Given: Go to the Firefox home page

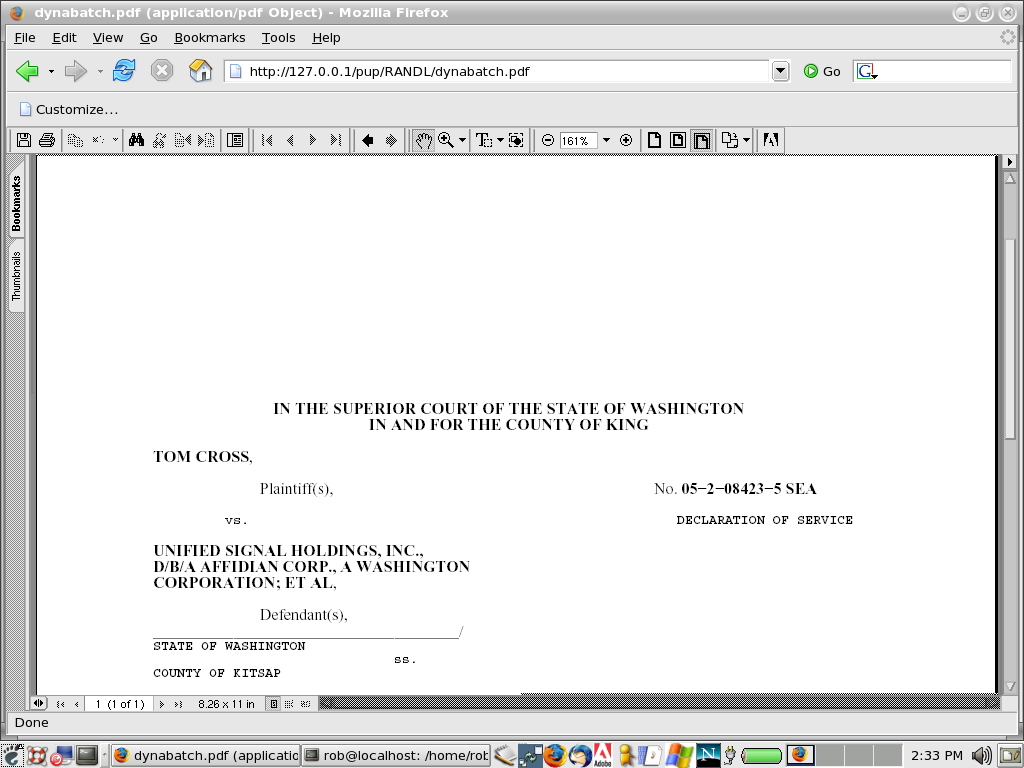Looking at the screenshot, I should point(201,71).
